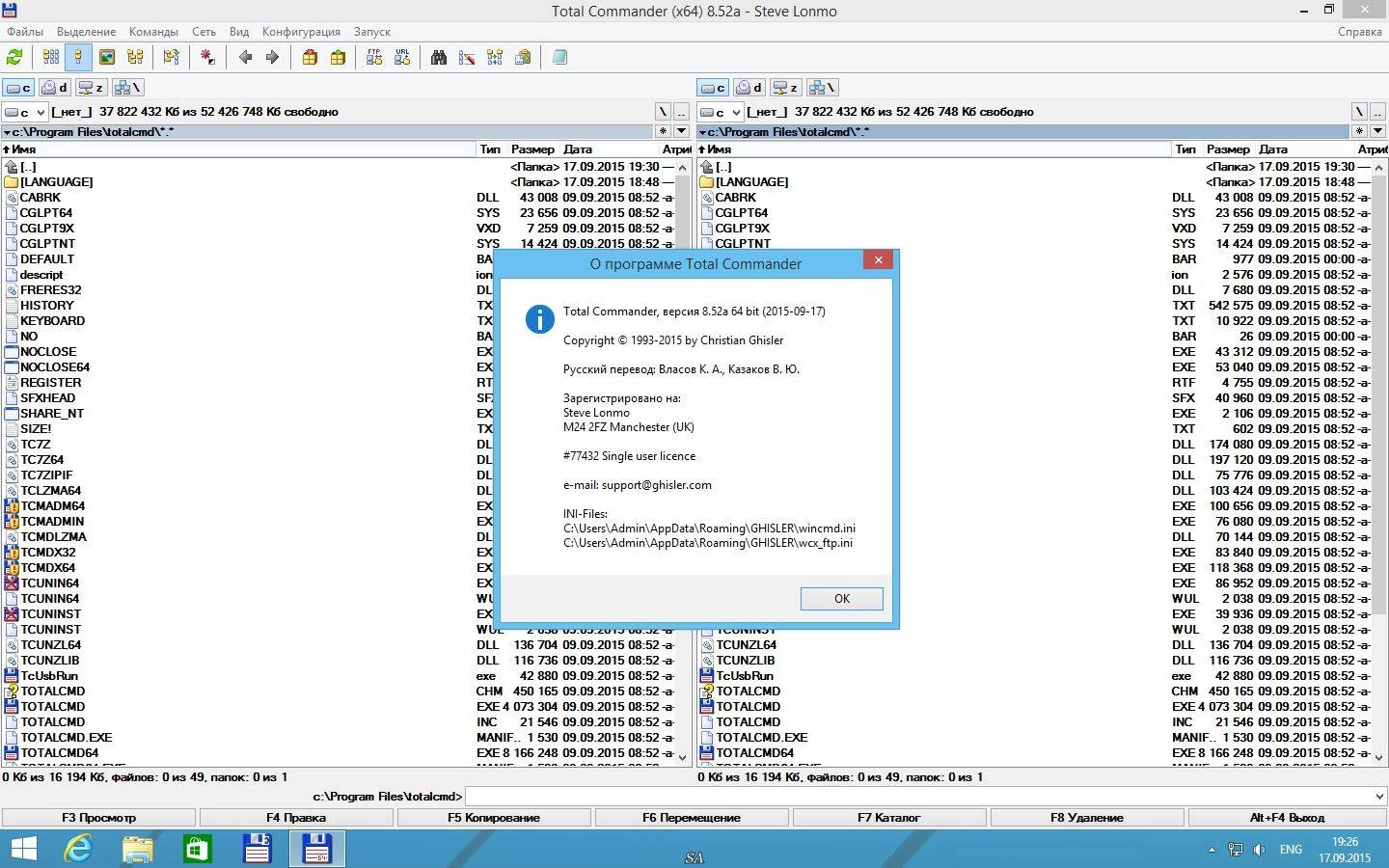Open the Synchronize directories icon
The width and height of the screenshot is (1389, 868).
[x=495, y=58]
